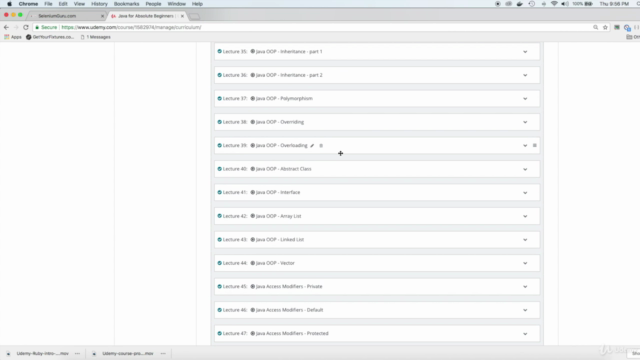The image size is (640, 360).
Task: Expand Lecture 36 Inheritance part 2 chevron
Action: pos(525,75)
